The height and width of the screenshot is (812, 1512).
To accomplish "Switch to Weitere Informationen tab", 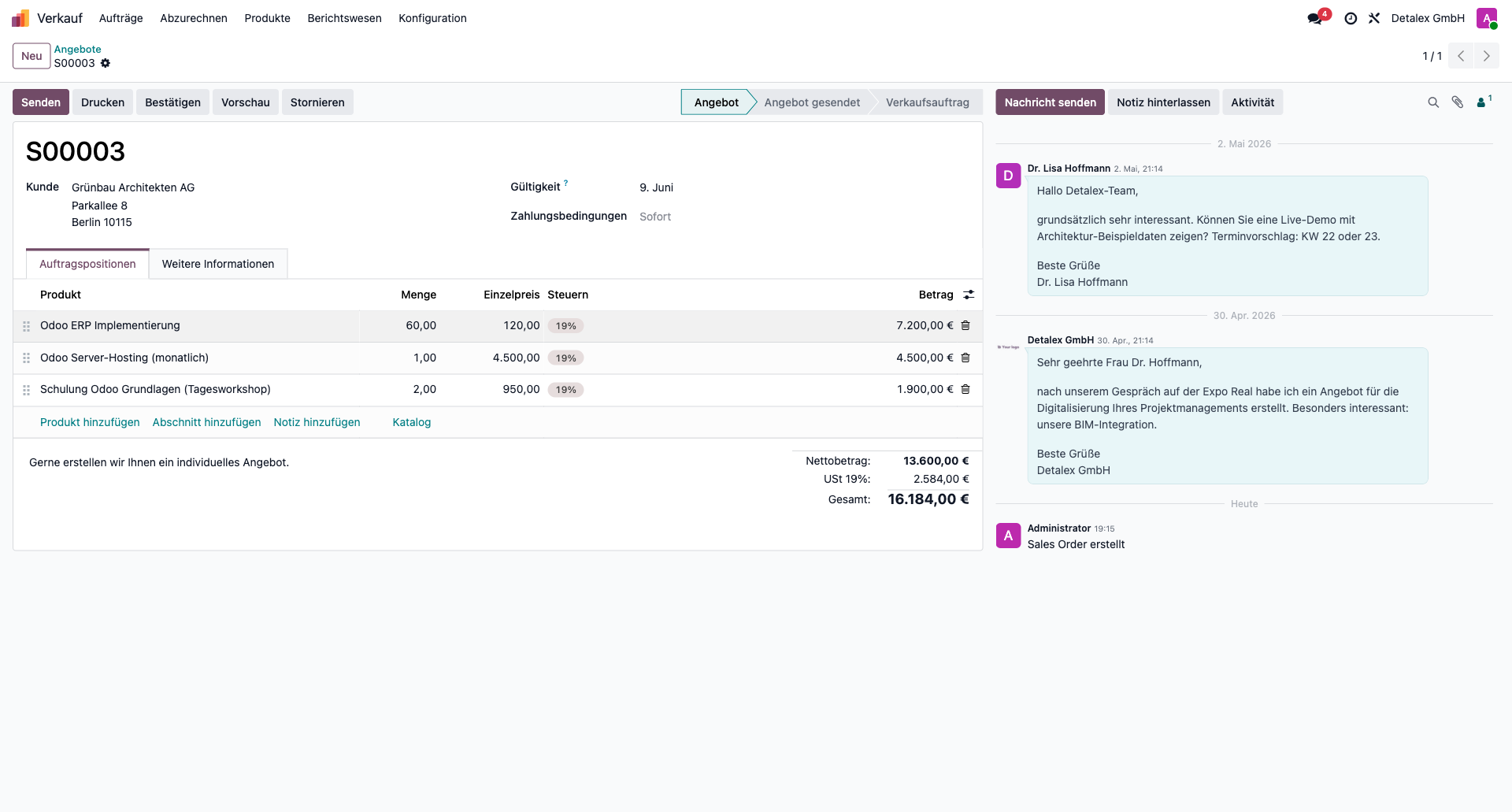I will coord(218,264).
